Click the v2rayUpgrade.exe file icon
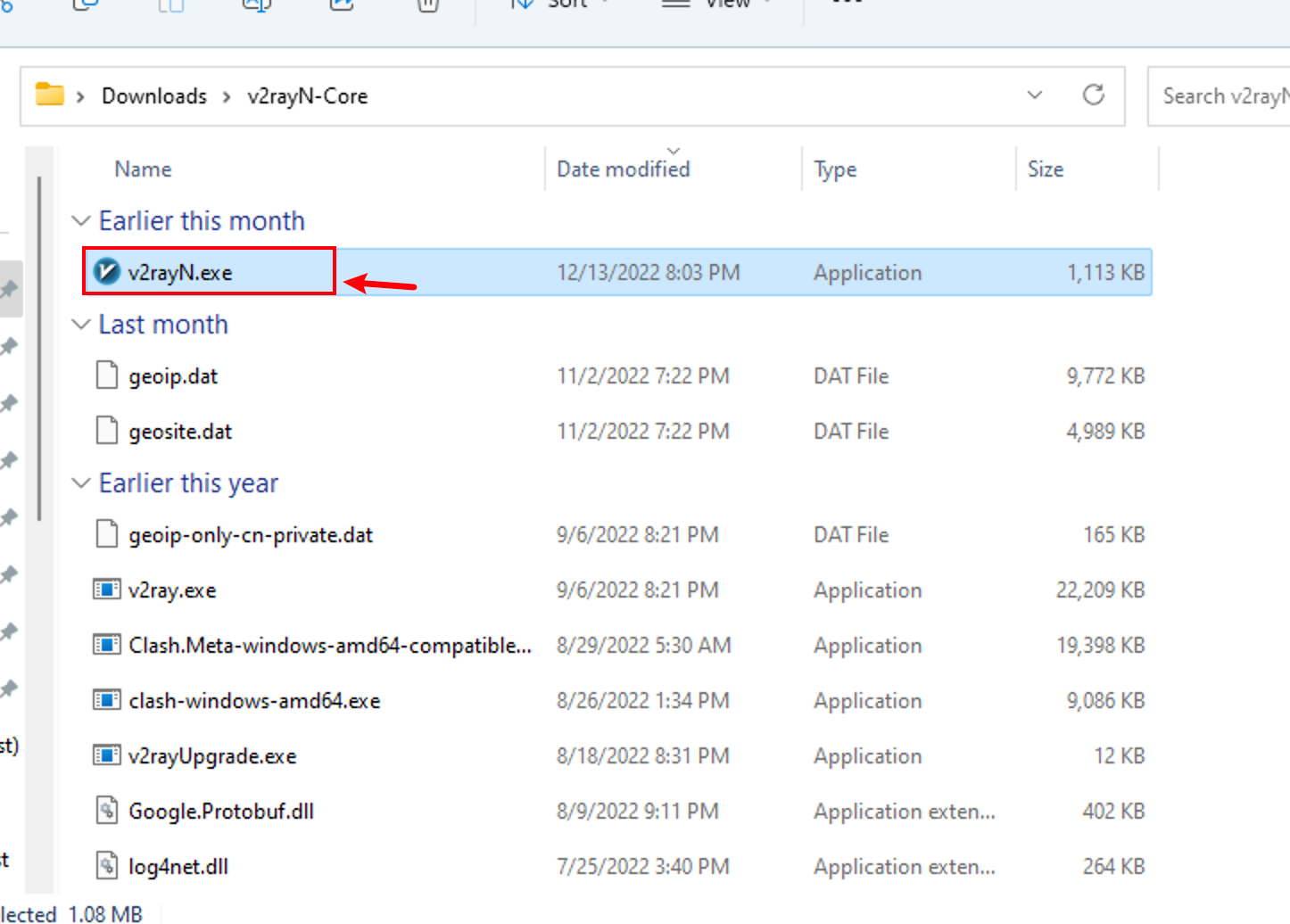Screen dimensions: 1290x924 [107, 755]
